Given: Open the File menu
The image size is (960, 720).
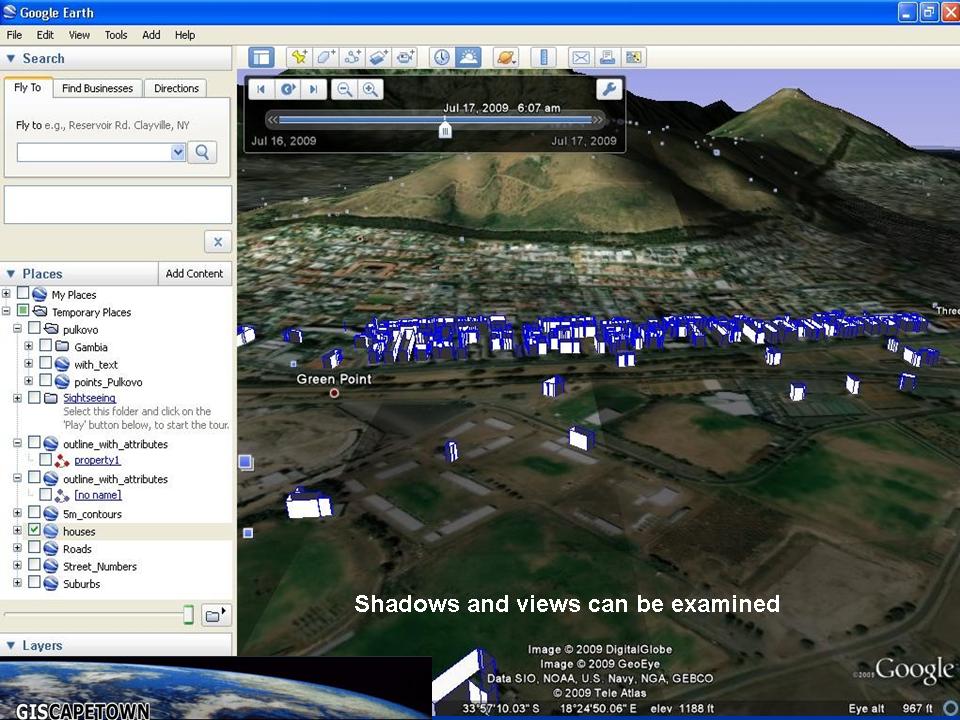Looking at the screenshot, I should coord(14,35).
